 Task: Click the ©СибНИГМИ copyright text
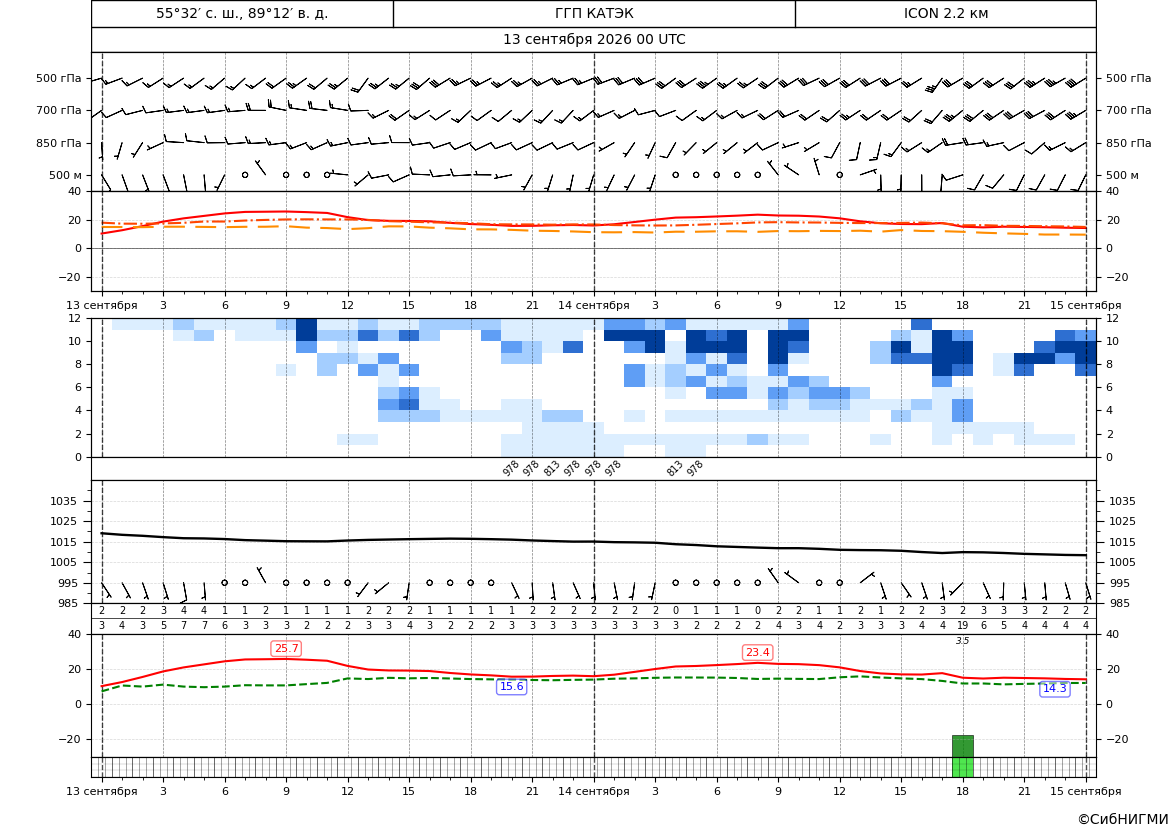(x=1123, y=819)
